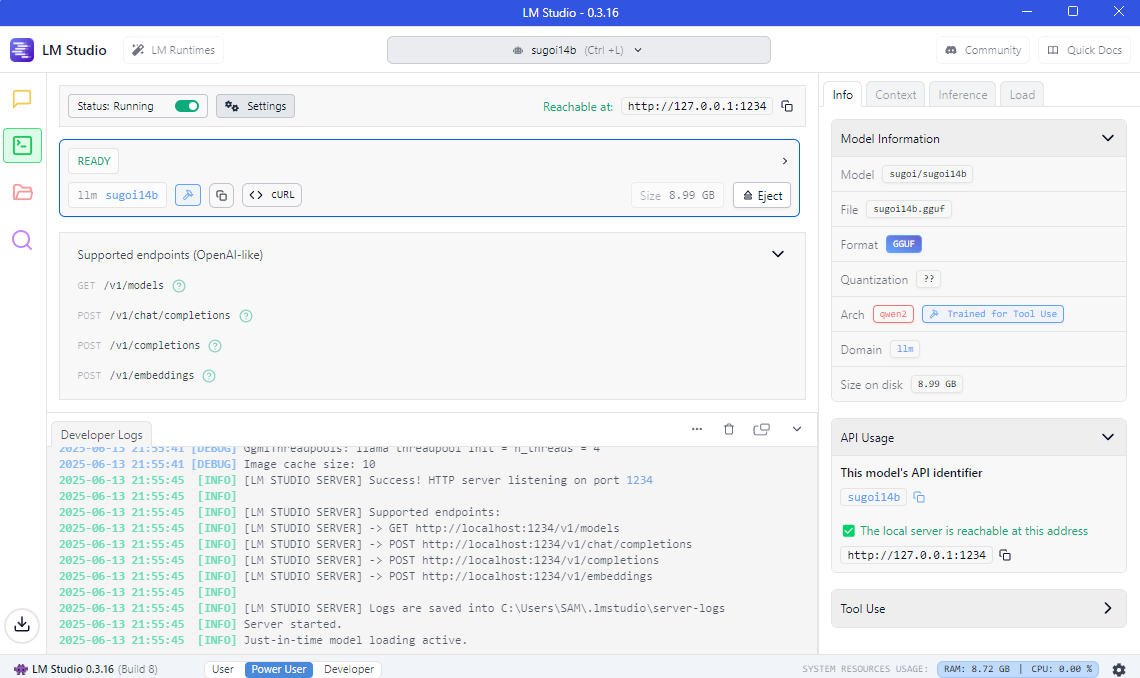The width and height of the screenshot is (1140, 678).
Task: Open Developer Logs more options menu
Action: [697, 429]
